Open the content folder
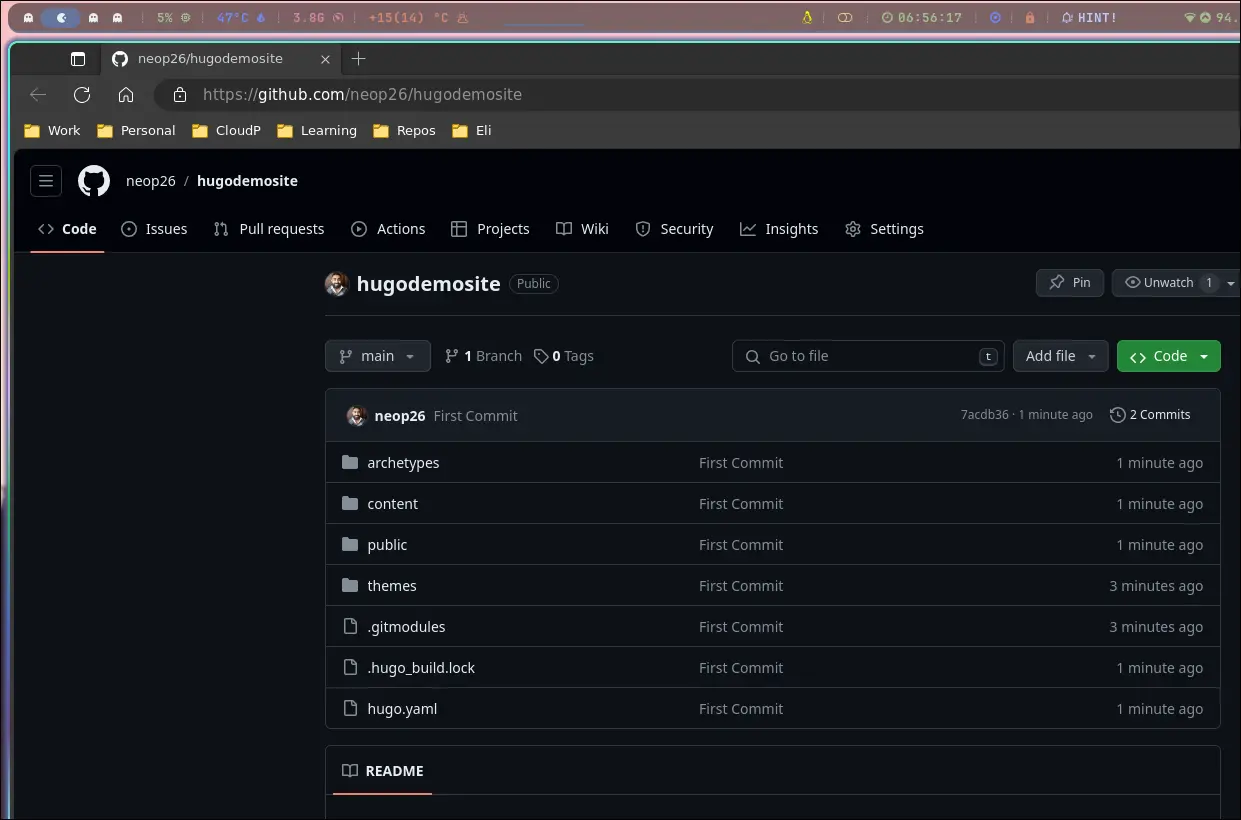 [x=393, y=504]
